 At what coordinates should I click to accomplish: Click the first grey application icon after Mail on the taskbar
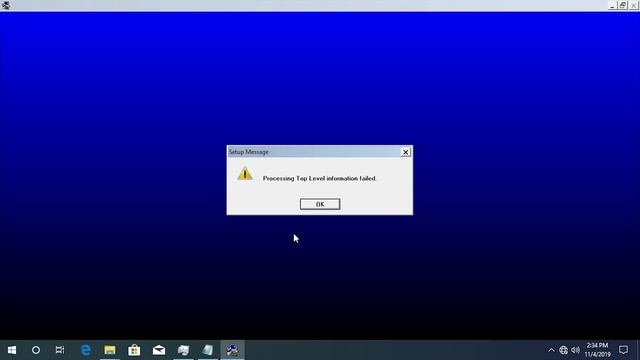coord(183,350)
